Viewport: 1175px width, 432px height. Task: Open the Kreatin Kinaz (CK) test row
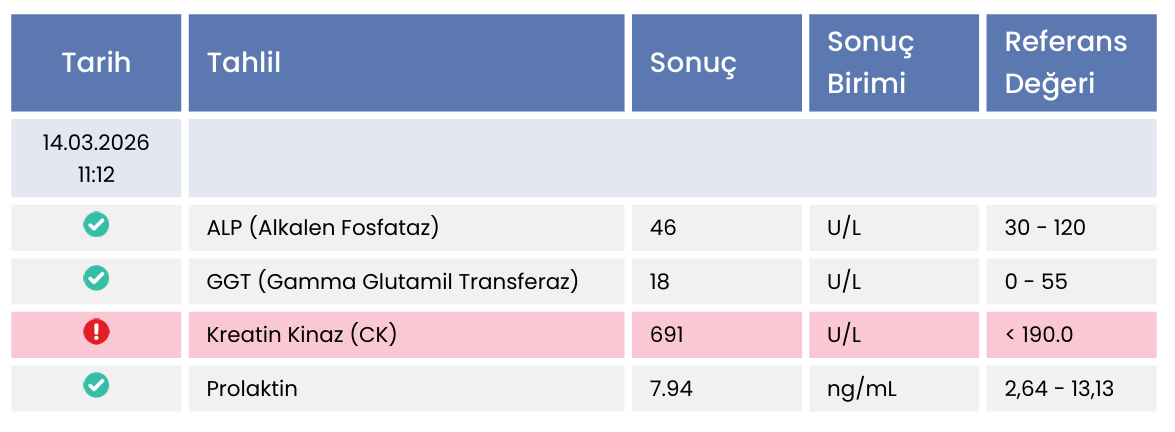pos(302,334)
